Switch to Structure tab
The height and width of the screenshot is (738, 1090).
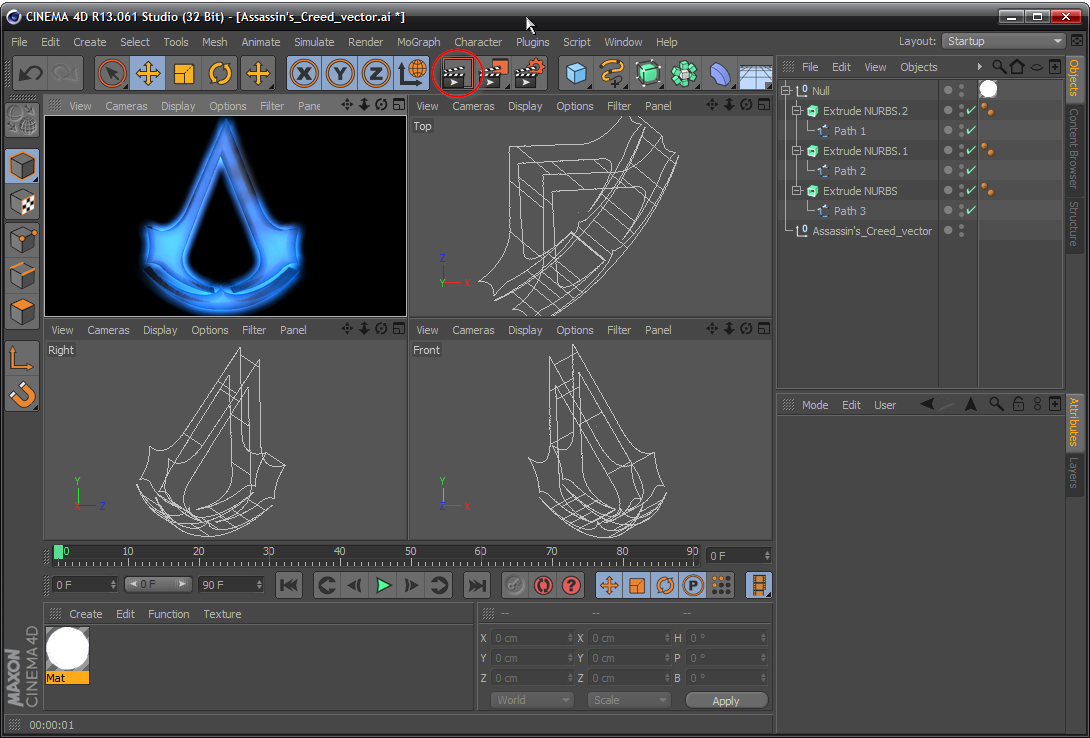(x=1074, y=223)
